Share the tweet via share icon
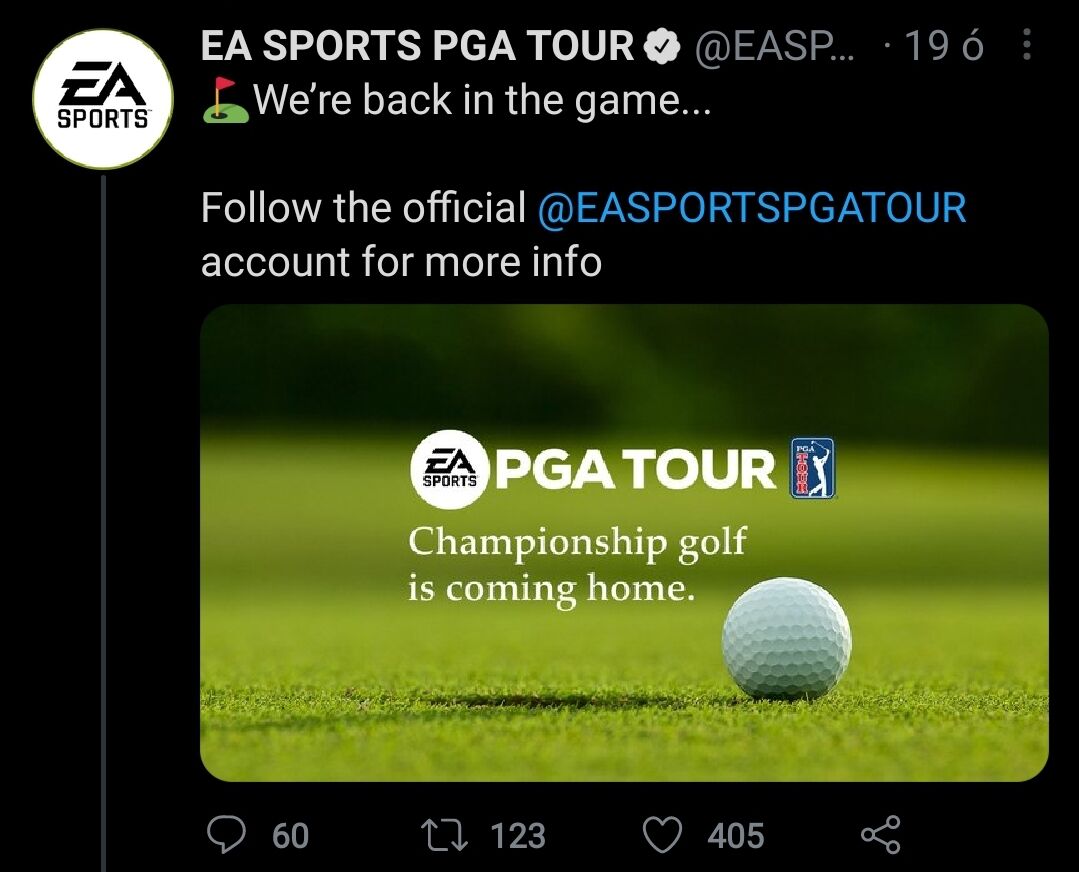 881,835
